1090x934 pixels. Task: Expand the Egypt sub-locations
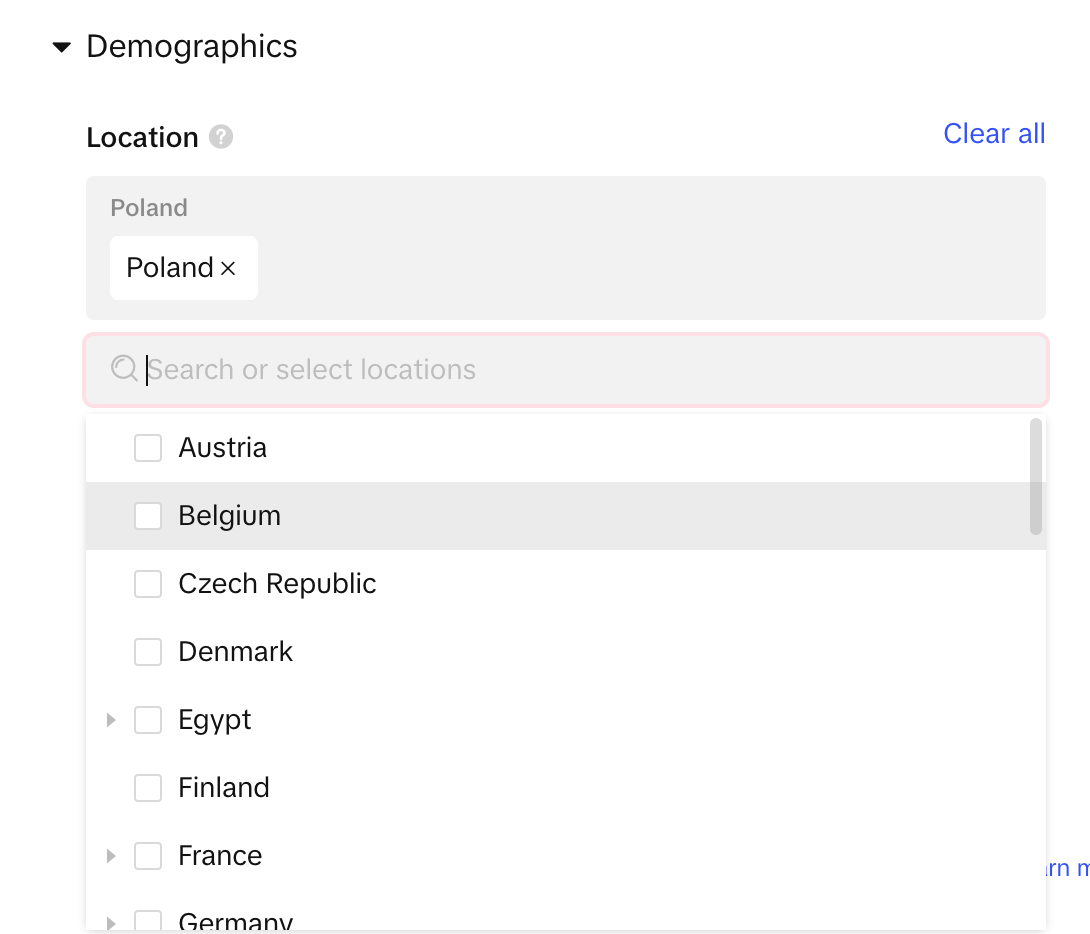tap(111, 720)
